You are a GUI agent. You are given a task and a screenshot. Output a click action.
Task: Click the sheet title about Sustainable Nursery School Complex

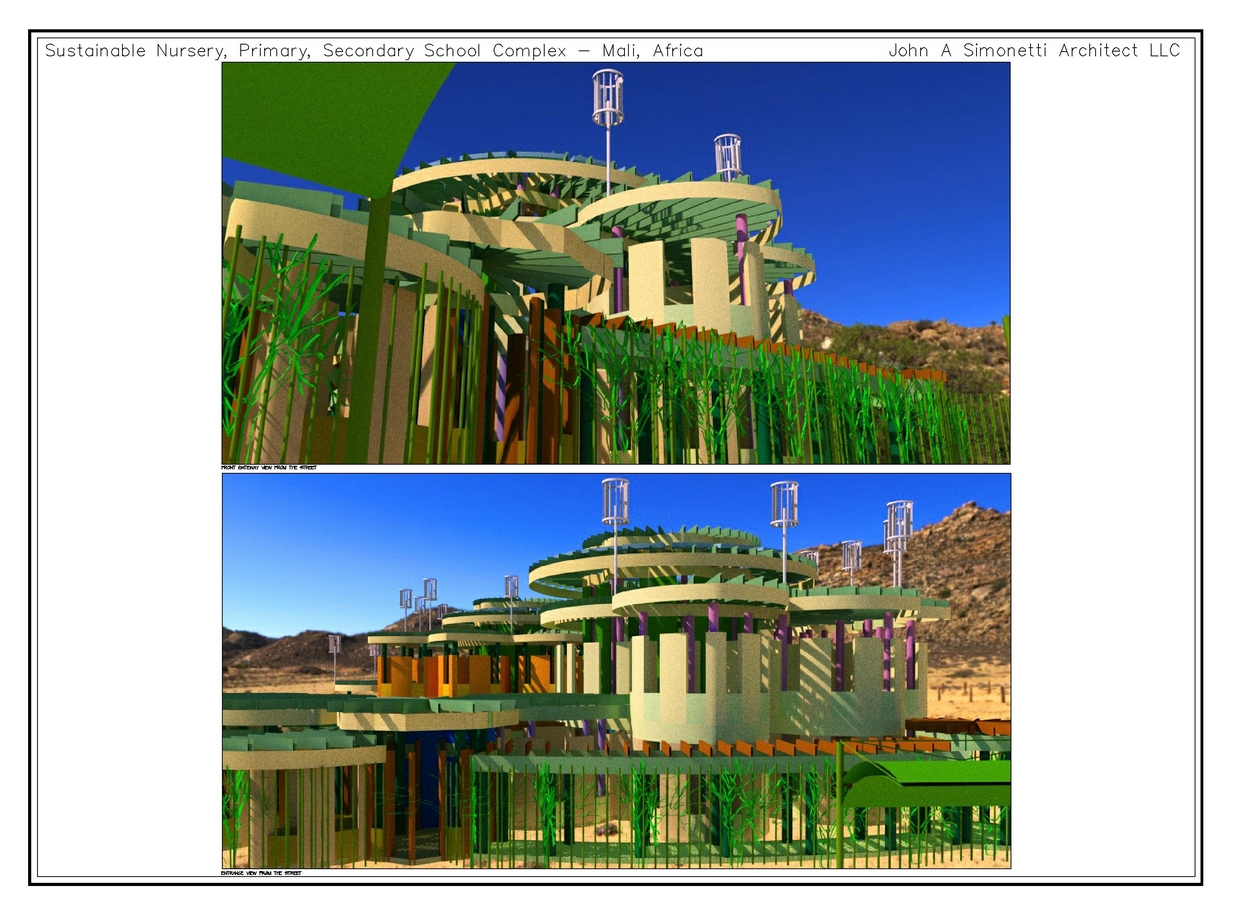coord(374,51)
